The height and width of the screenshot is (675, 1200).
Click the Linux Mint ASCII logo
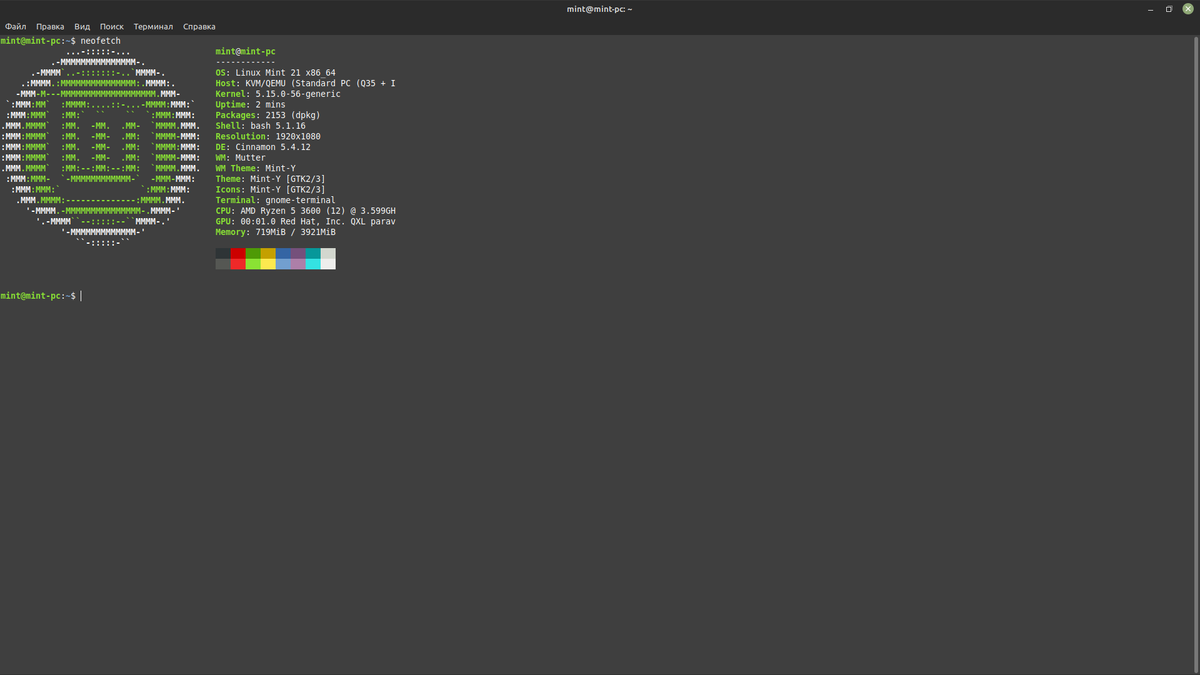[100, 146]
